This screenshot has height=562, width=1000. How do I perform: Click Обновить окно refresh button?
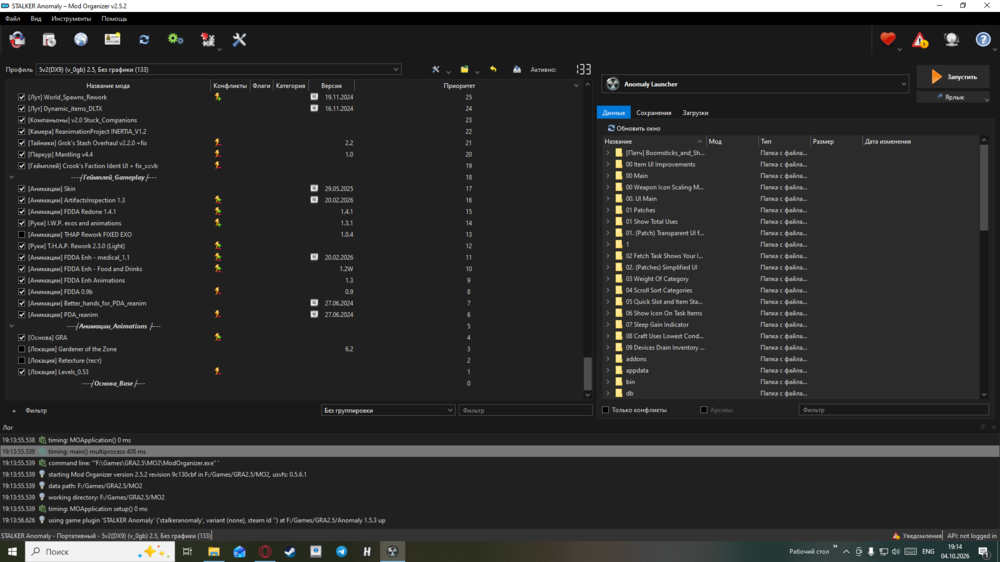[634, 128]
